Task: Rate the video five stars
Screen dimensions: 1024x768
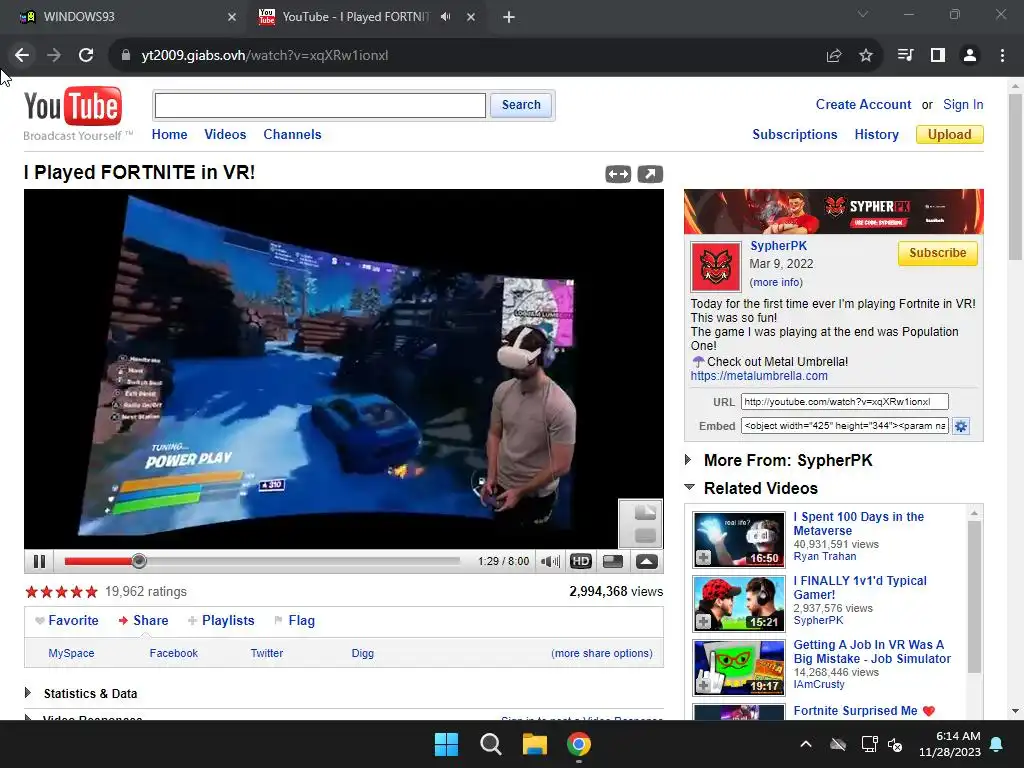Action: click(91, 592)
